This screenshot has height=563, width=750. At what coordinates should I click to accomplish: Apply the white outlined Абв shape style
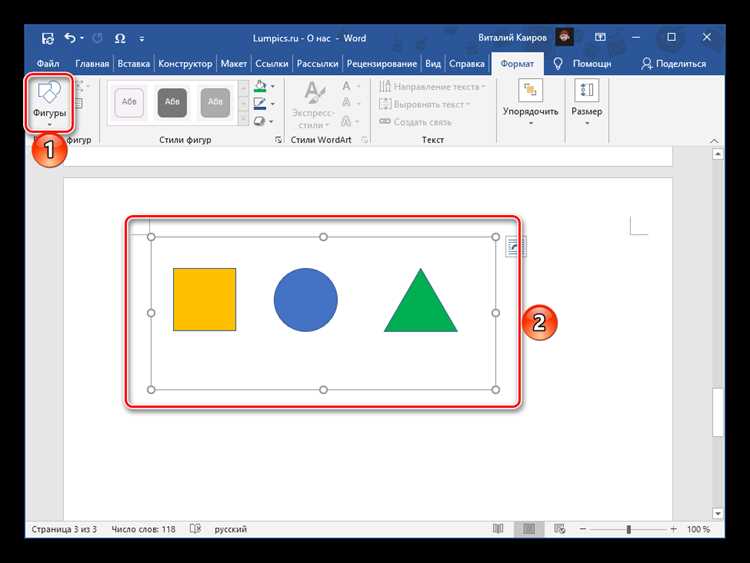pos(129,102)
